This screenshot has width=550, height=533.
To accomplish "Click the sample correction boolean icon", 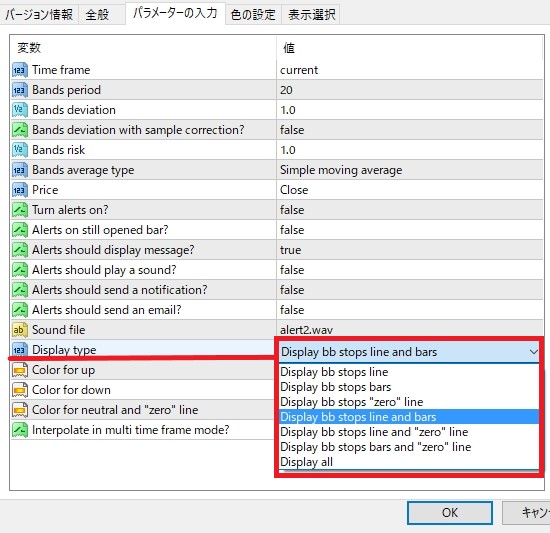I will [20, 130].
